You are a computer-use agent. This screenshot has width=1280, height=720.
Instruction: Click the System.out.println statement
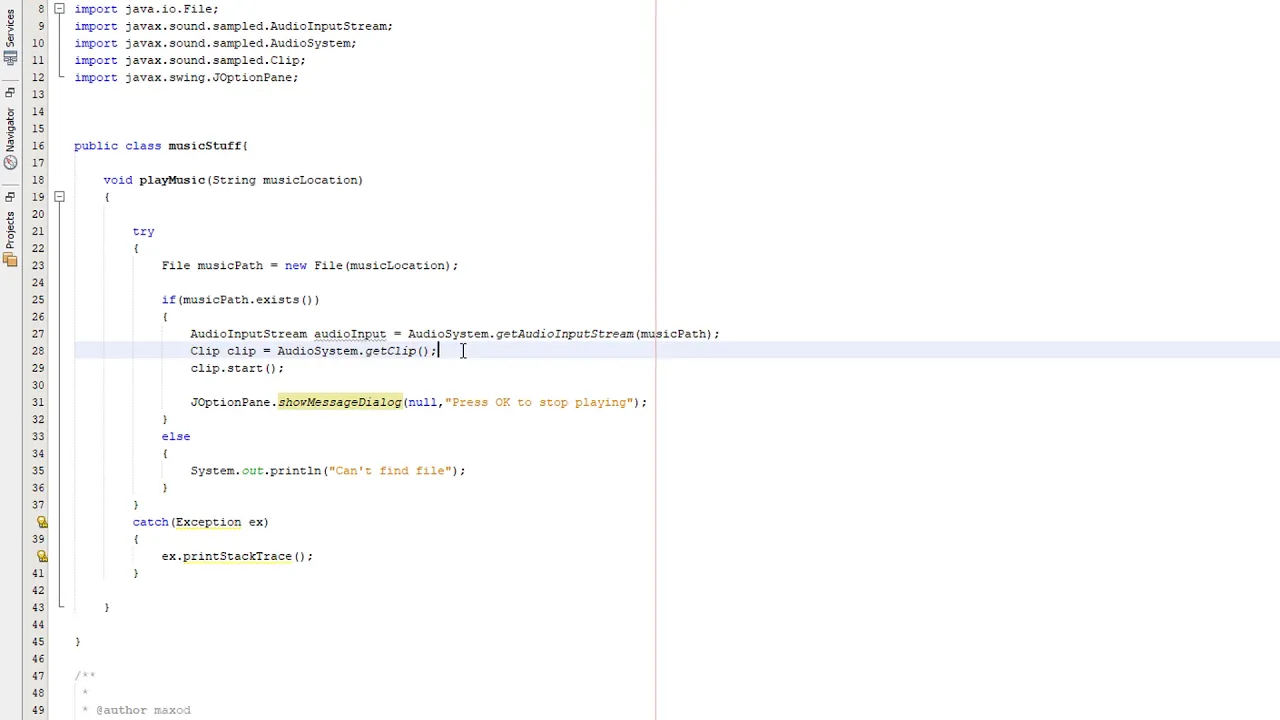[x=328, y=471]
